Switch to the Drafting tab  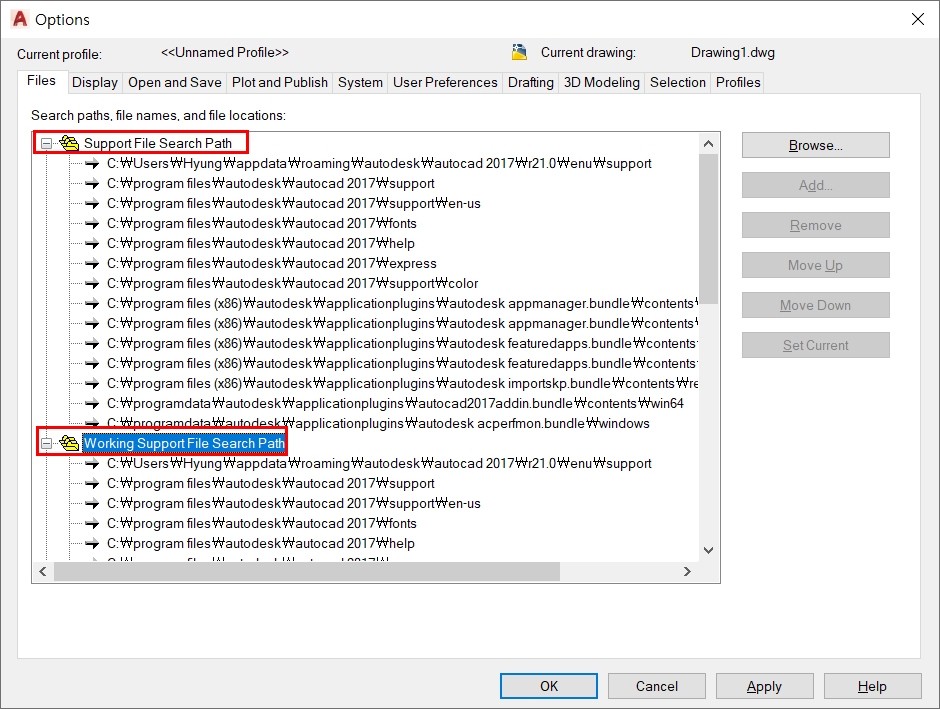[531, 82]
